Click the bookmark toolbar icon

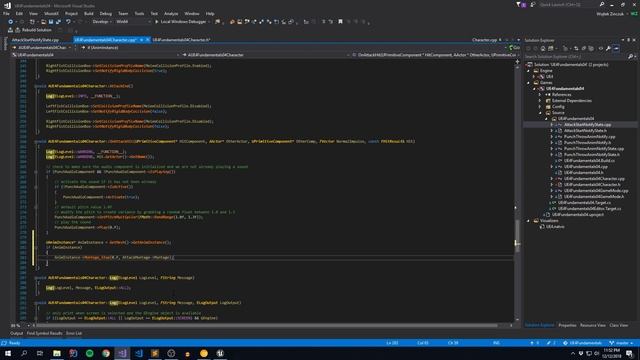[x=340, y=22]
